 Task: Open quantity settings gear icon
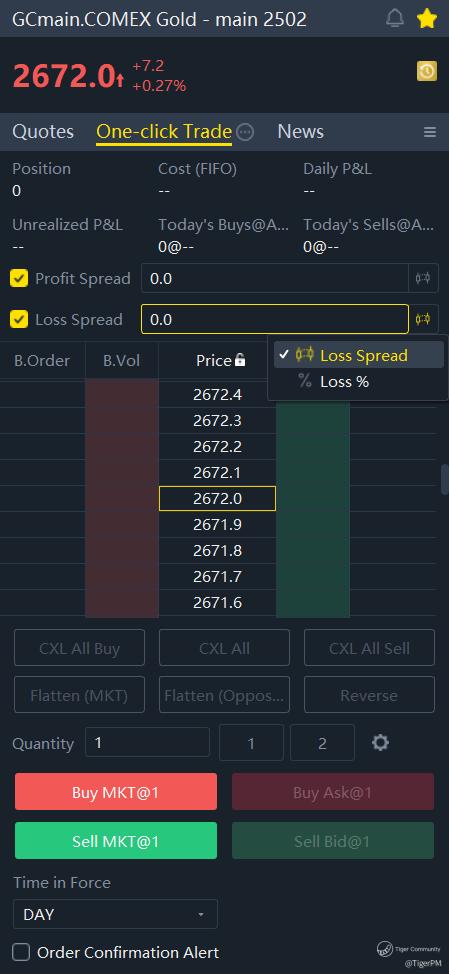point(380,742)
